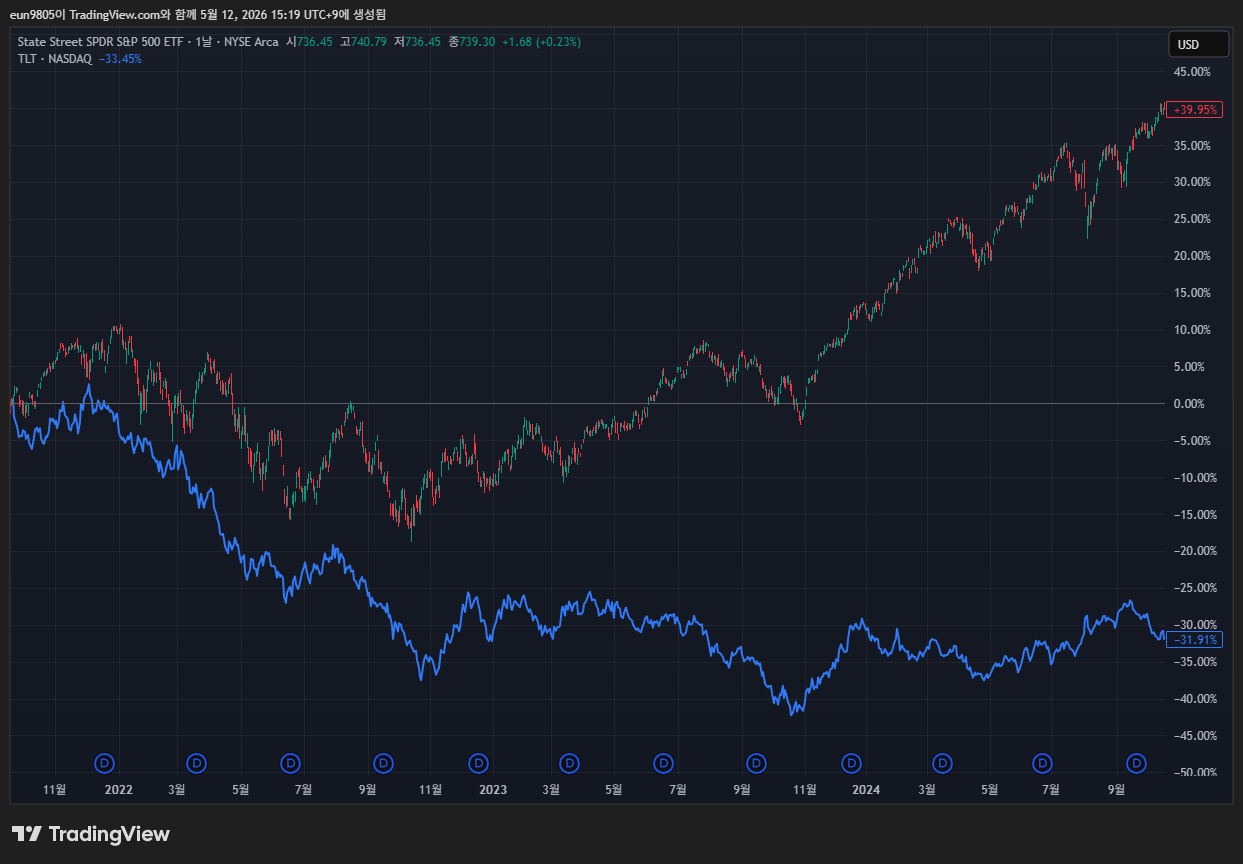Click the December 2022 dividend D marker
The height and width of the screenshot is (864, 1243).
[x=479, y=763]
